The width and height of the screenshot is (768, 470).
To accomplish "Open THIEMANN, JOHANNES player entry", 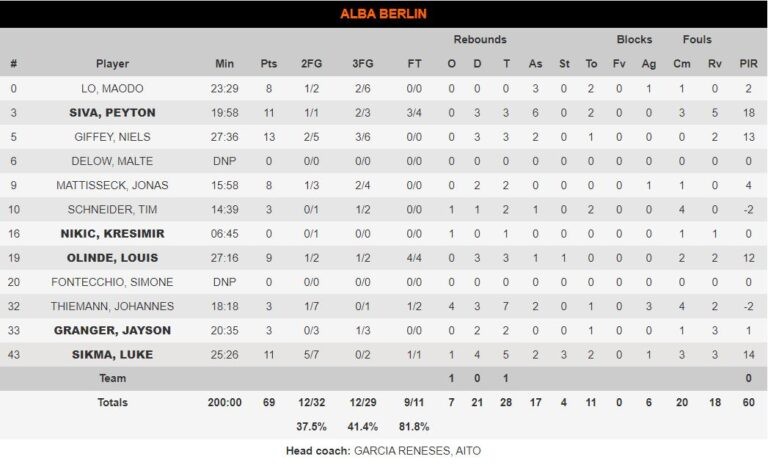I will (x=112, y=306).
